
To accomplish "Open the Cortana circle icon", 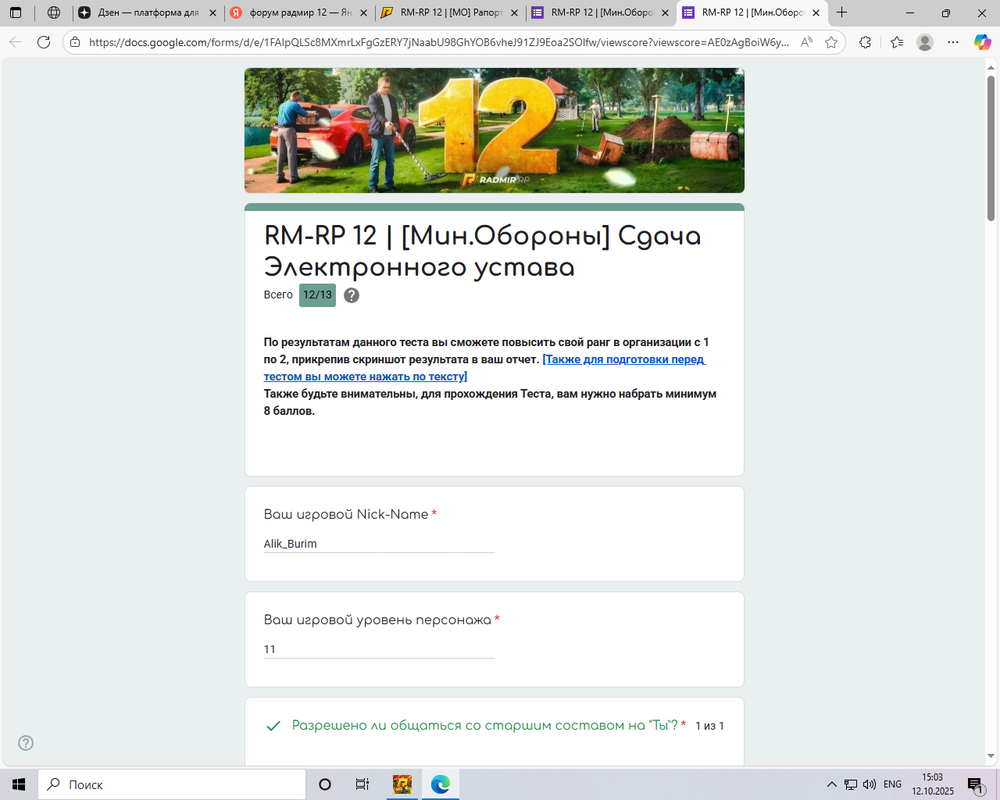I will [x=325, y=784].
